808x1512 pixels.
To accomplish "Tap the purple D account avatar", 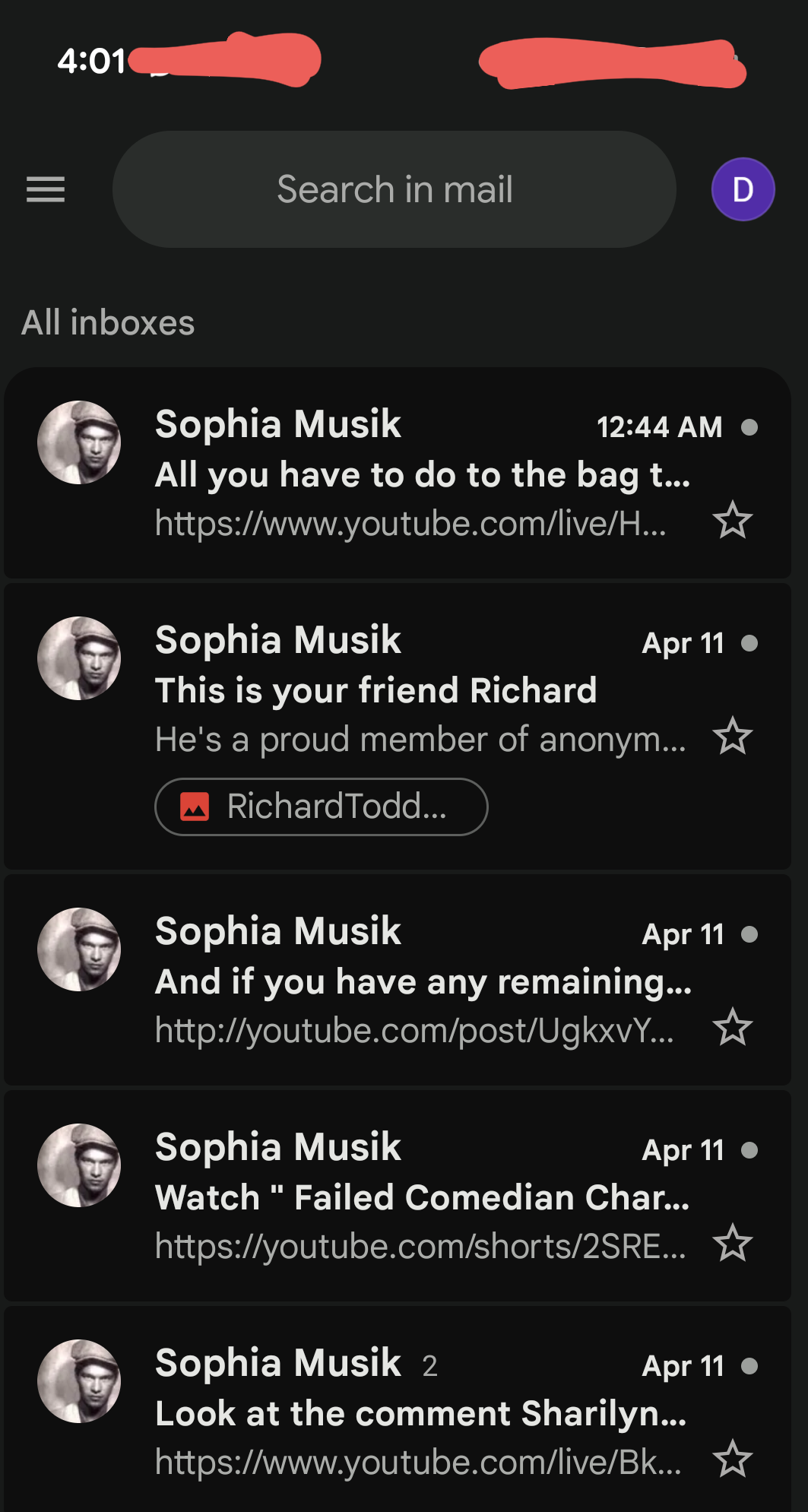I will [x=743, y=189].
